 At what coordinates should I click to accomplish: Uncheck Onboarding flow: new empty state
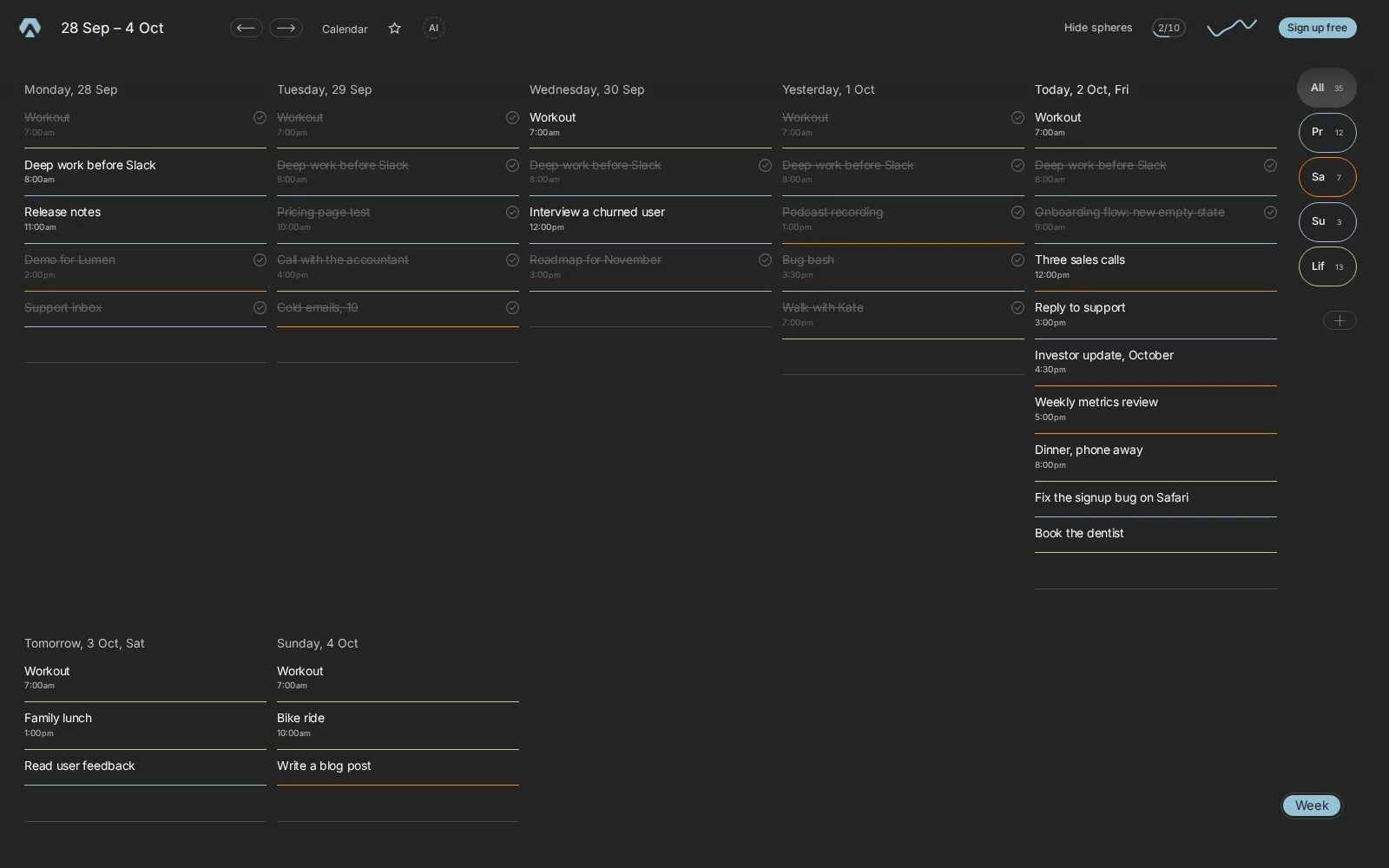click(x=1270, y=212)
